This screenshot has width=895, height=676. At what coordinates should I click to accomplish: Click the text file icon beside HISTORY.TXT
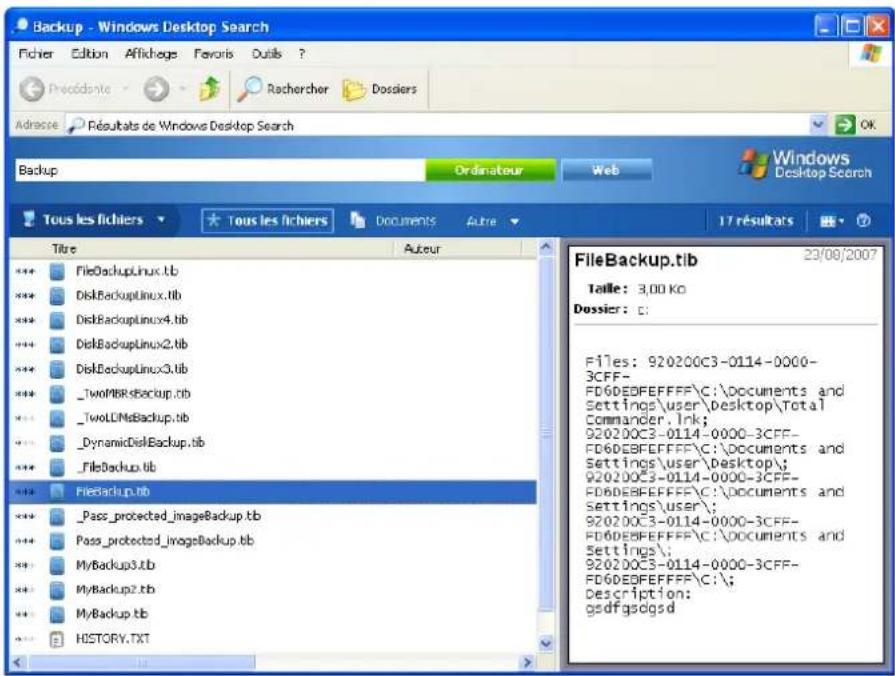point(57,639)
